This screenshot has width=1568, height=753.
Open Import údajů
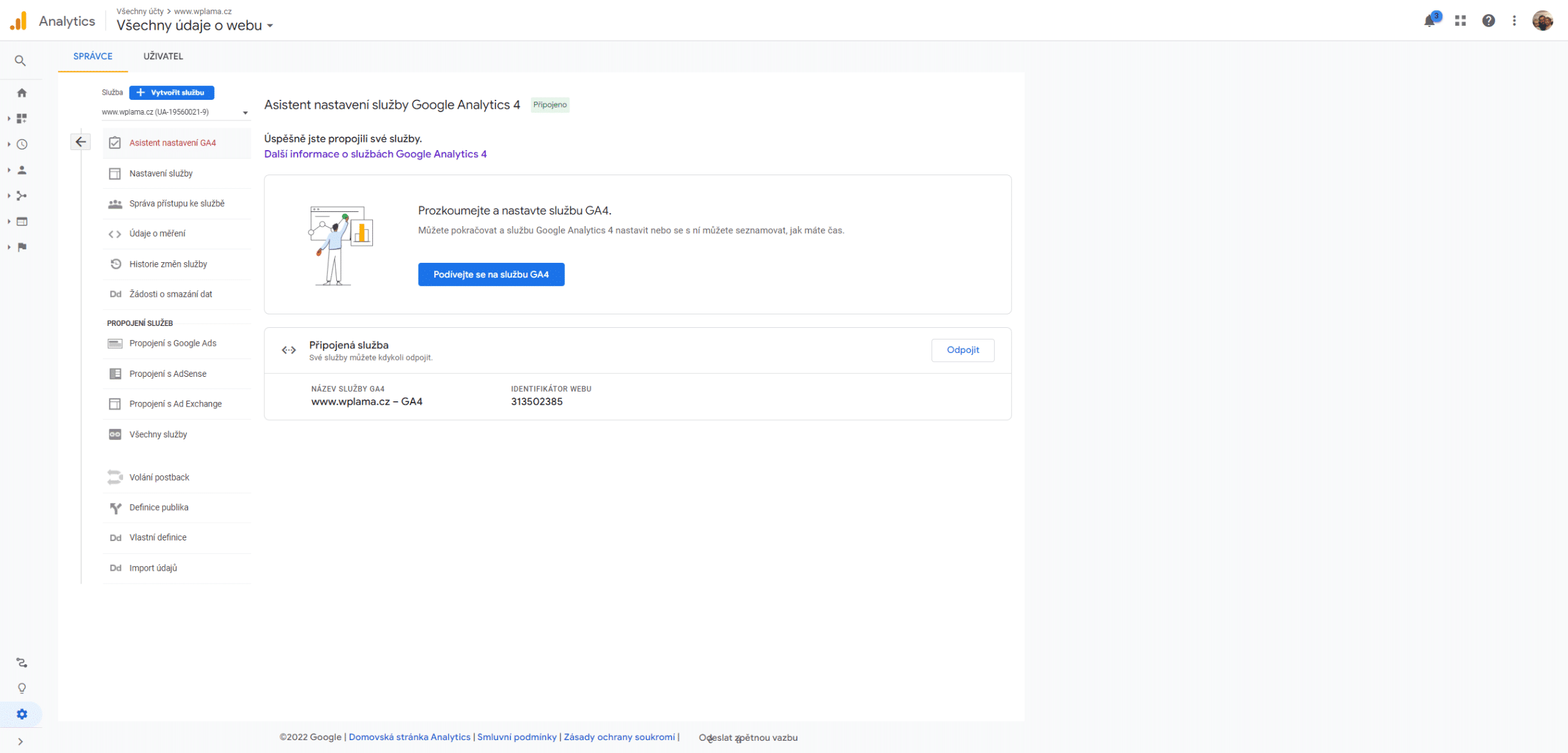click(177, 568)
